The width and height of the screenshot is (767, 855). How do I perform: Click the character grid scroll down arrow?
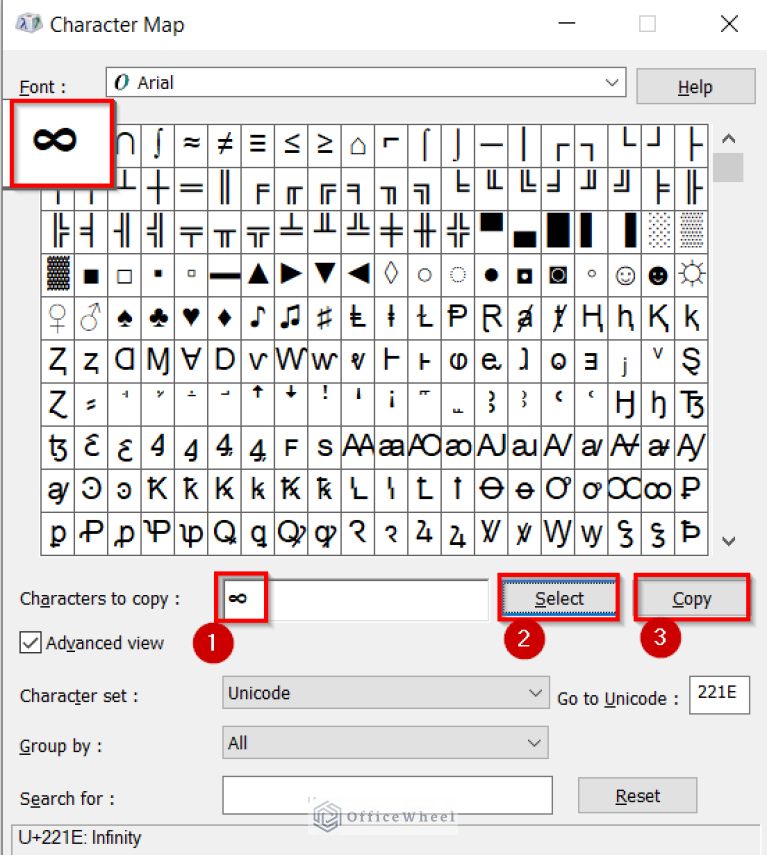(729, 541)
